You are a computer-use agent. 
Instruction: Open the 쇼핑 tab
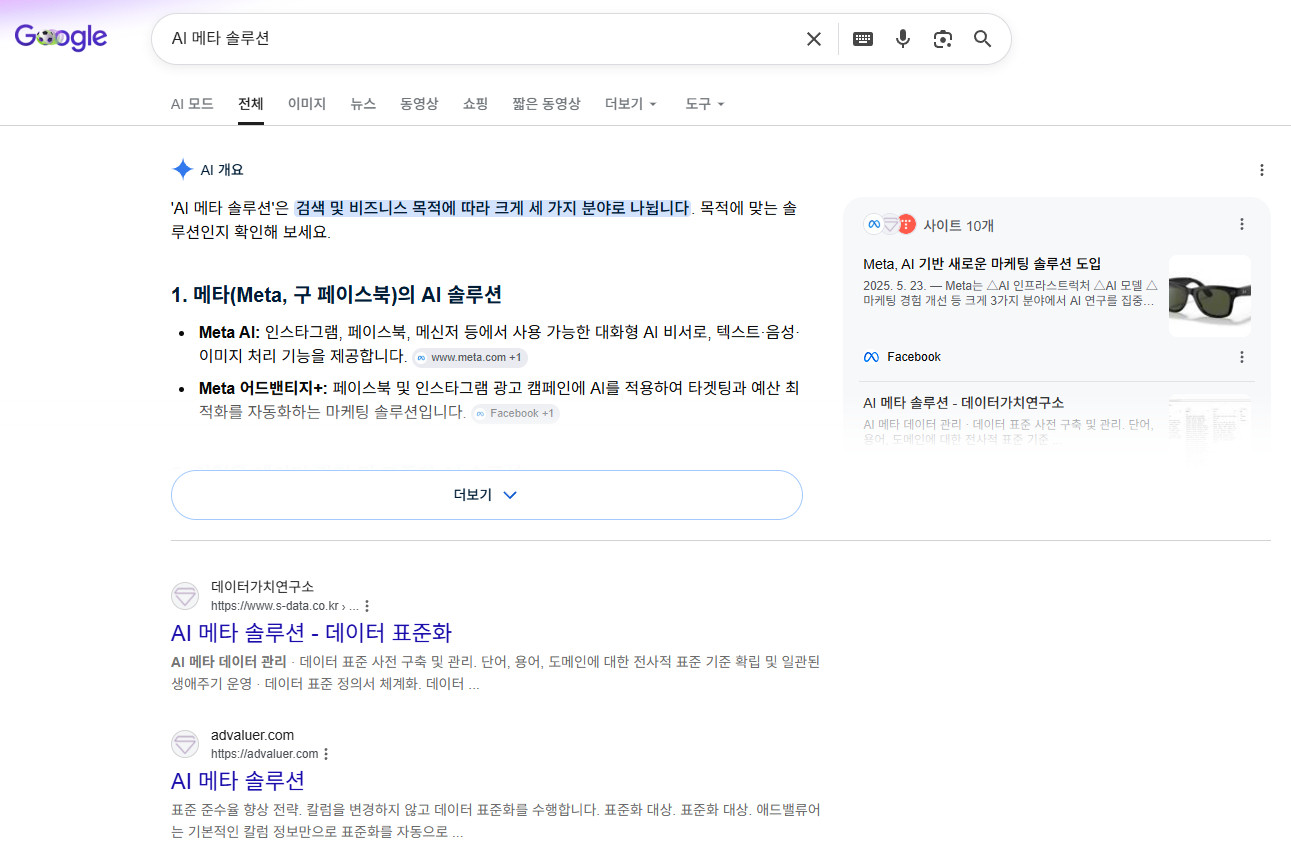tap(475, 104)
